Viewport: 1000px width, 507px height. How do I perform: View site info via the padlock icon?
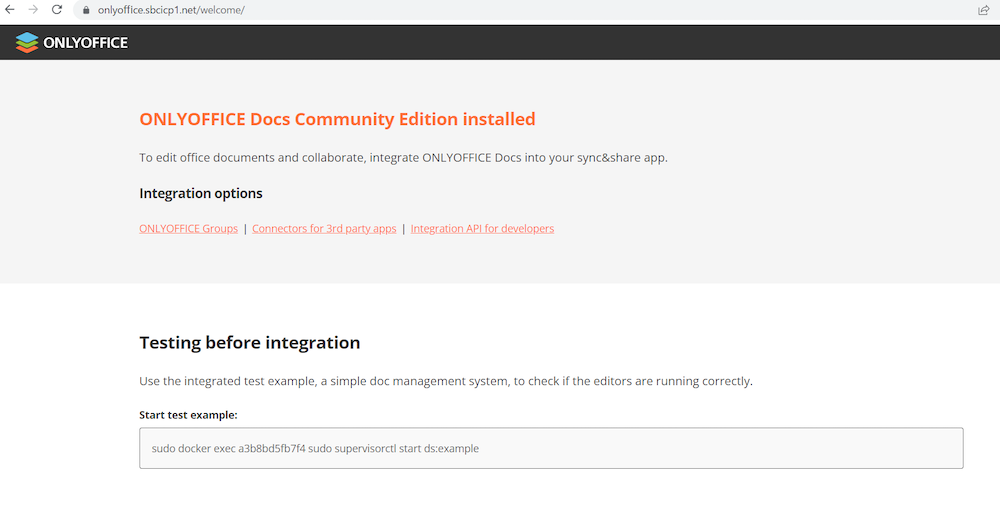click(x=87, y=10)
